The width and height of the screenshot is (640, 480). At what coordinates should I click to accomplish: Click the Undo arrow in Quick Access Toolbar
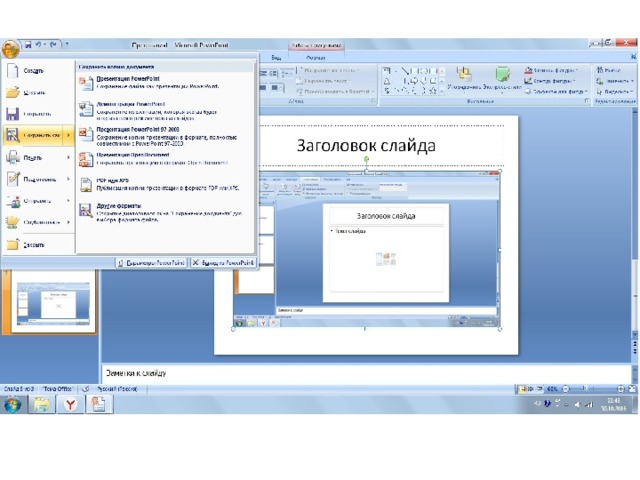[x=39, y=44]
